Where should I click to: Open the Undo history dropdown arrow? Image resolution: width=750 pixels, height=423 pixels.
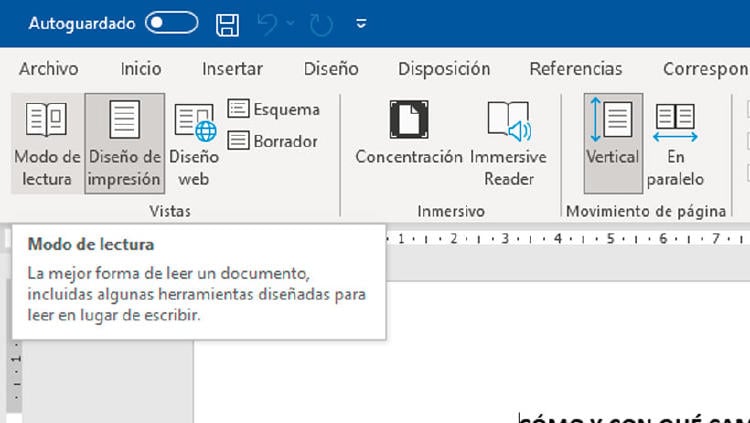tap(291, 23)
